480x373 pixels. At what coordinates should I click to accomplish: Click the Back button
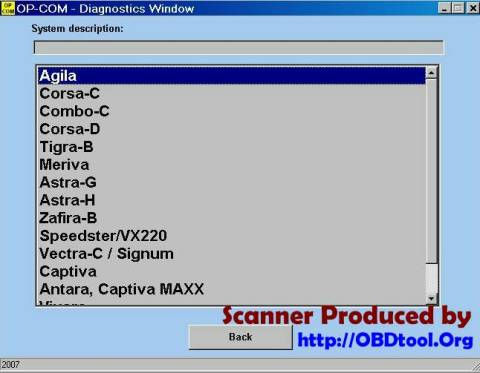coord(240,337)
